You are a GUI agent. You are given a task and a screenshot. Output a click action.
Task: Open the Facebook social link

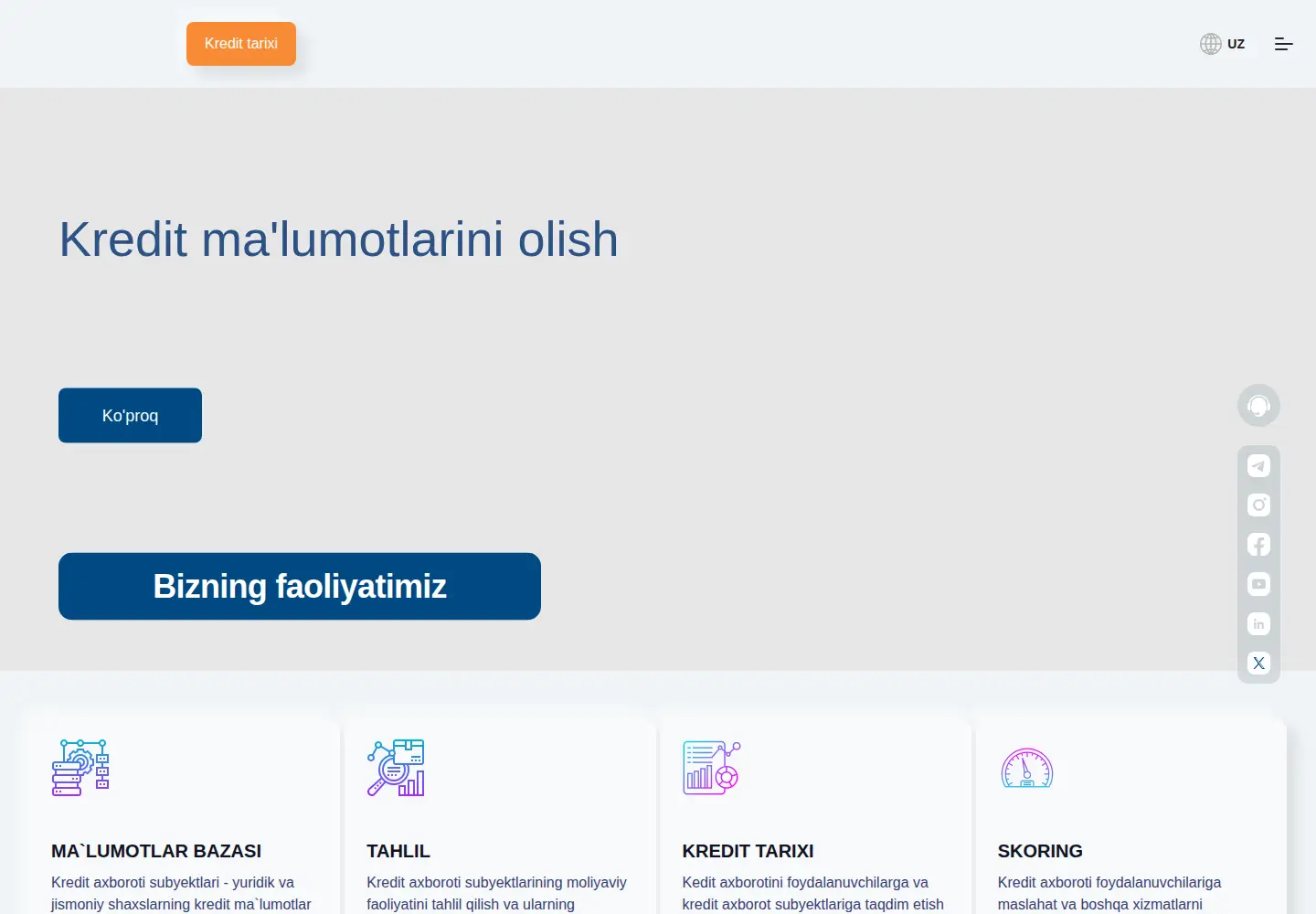click(x=1258, y=545)
